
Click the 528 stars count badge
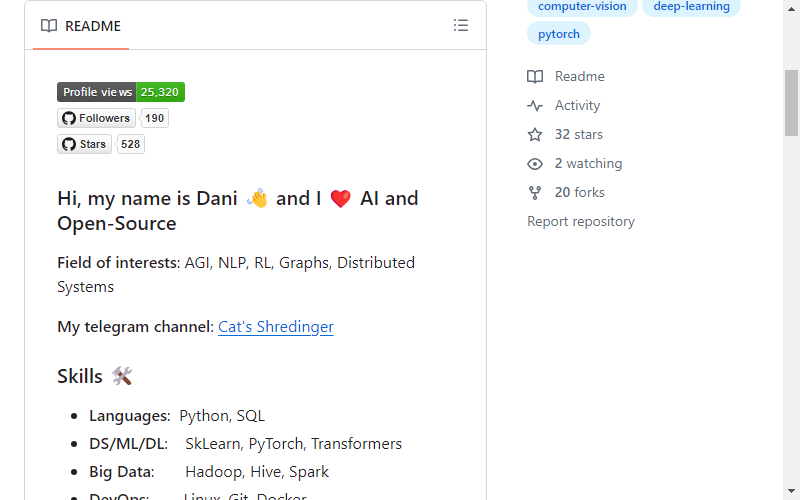coord(130,144)
